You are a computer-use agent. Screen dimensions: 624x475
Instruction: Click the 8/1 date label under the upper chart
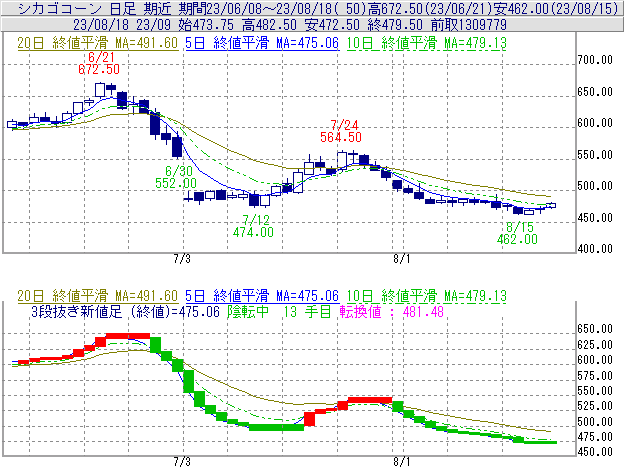[x=402, y=259]
